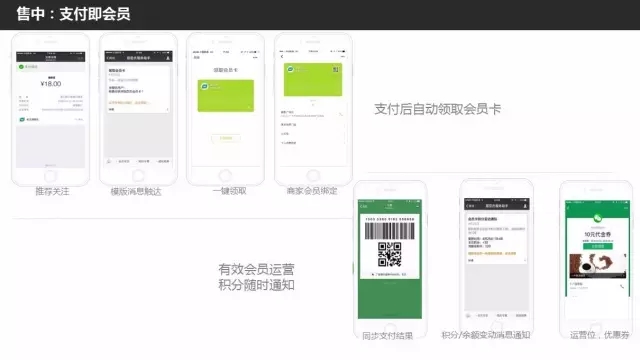Screen dimensions: 640x360
Task: Open profile icon in 模版消息触达 phone header
Action: 168,58
